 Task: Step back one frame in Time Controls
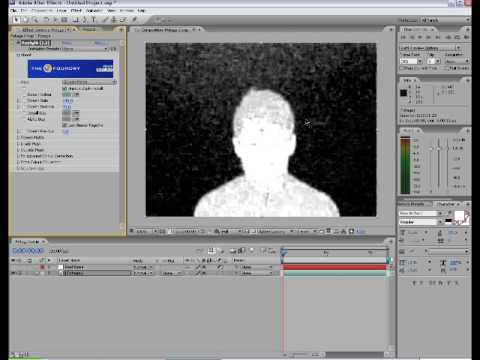413,37
